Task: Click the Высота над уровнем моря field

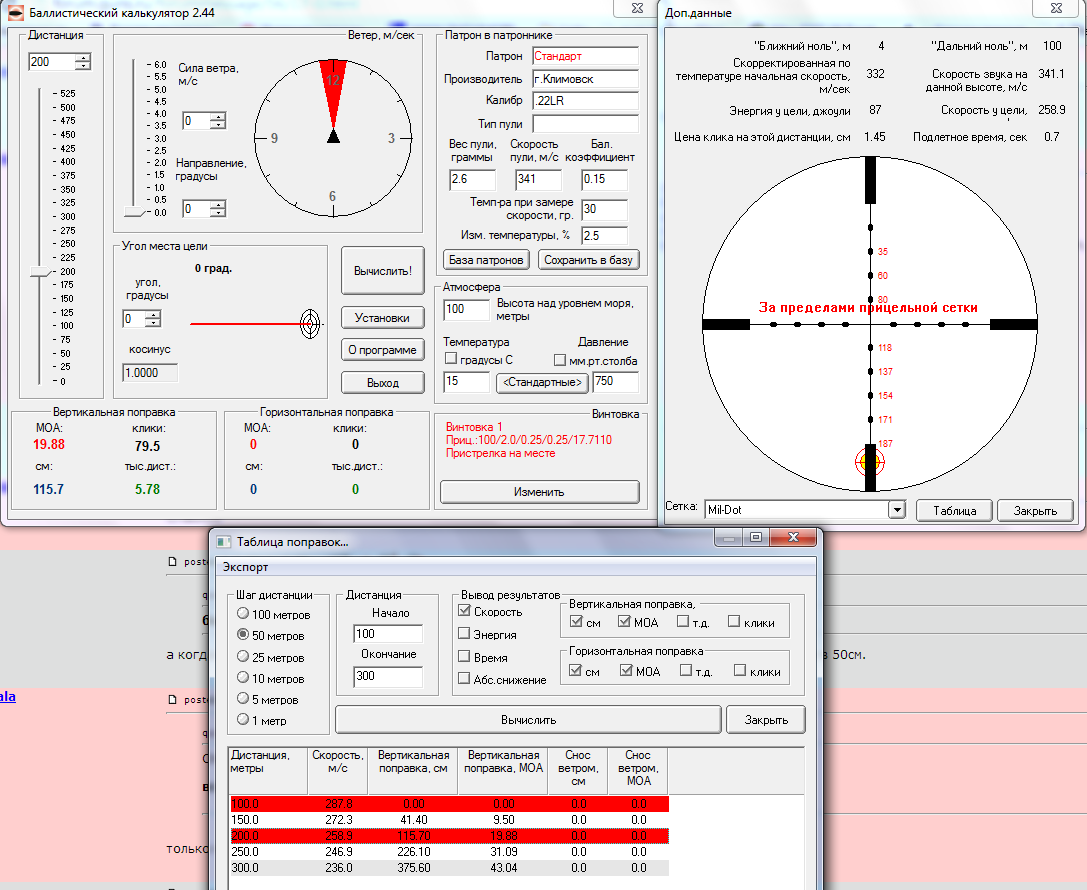Action: click(x=466, y=309)
